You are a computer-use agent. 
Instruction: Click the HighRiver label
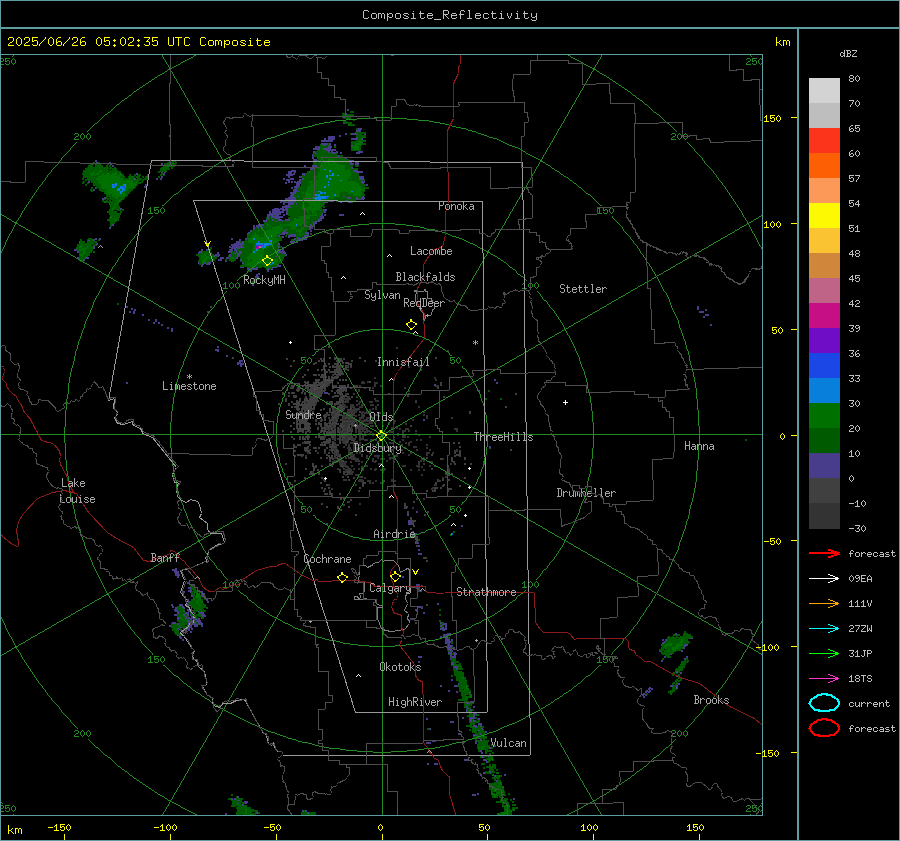pyautogui.click(x=415, y=702)
